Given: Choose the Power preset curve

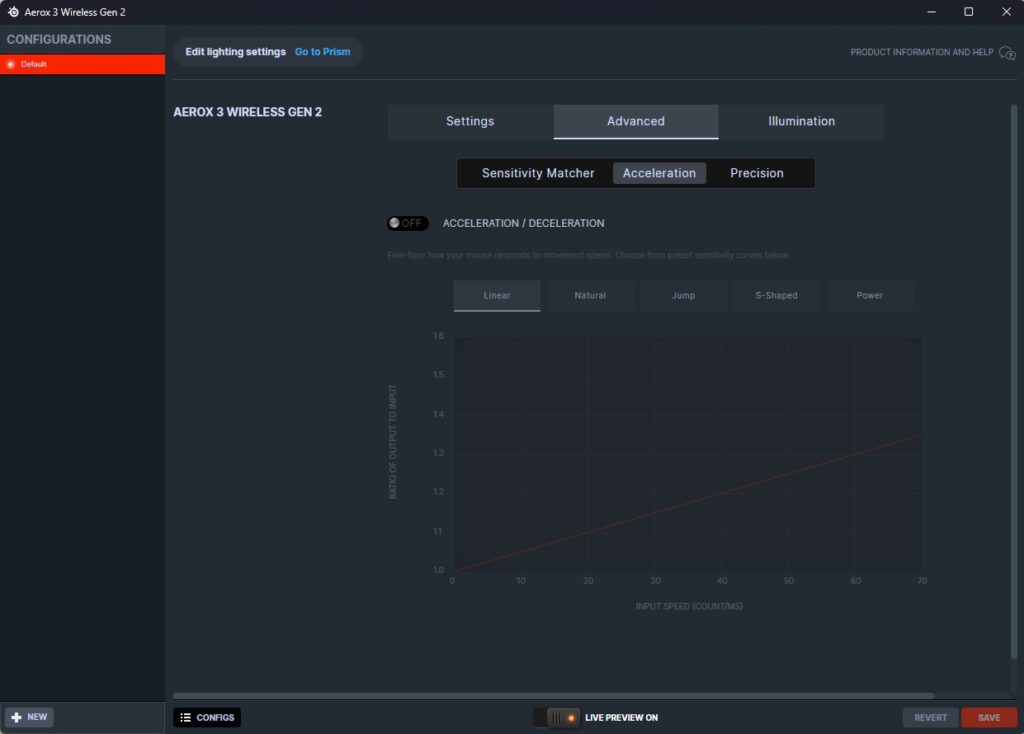Looking at the screenshot, I should [x=870, y=296].
